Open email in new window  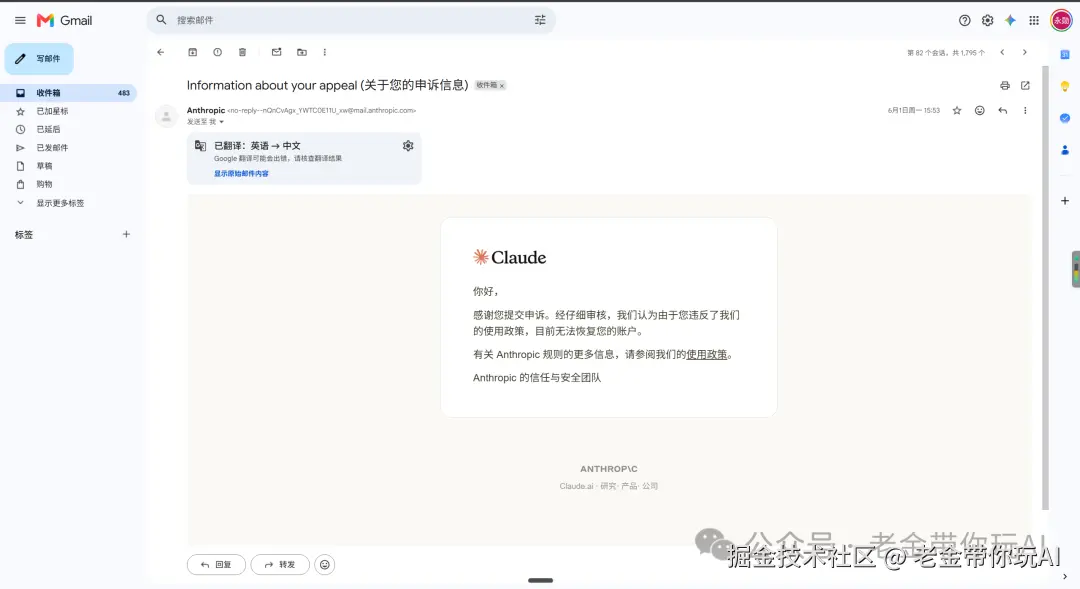click(x=1025, y=85)
